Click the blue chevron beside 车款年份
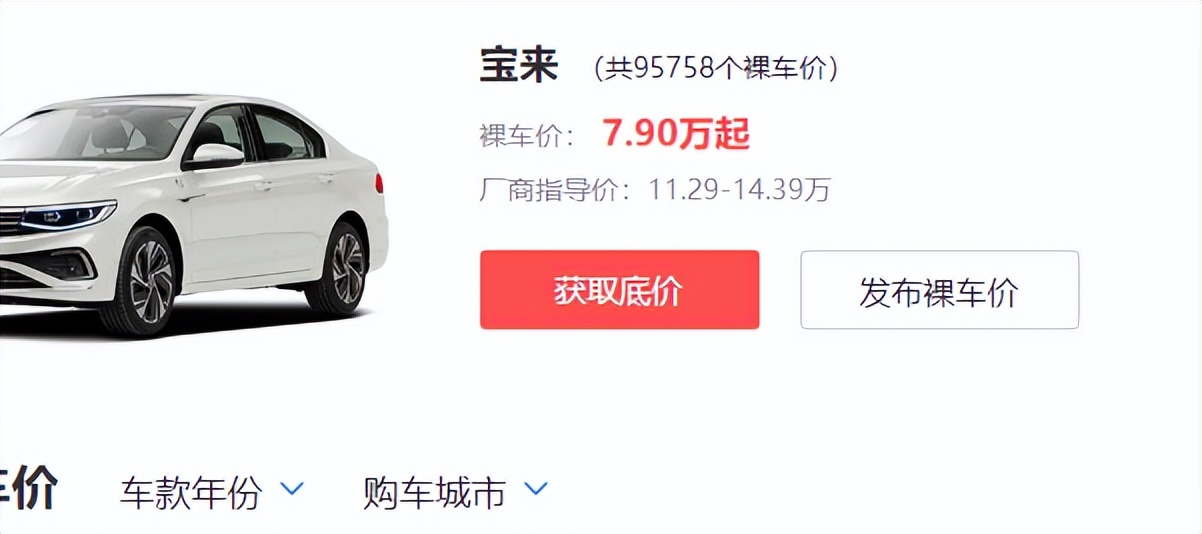The height and width of the screenshot is (534, 1202). (x=291, y=489)
